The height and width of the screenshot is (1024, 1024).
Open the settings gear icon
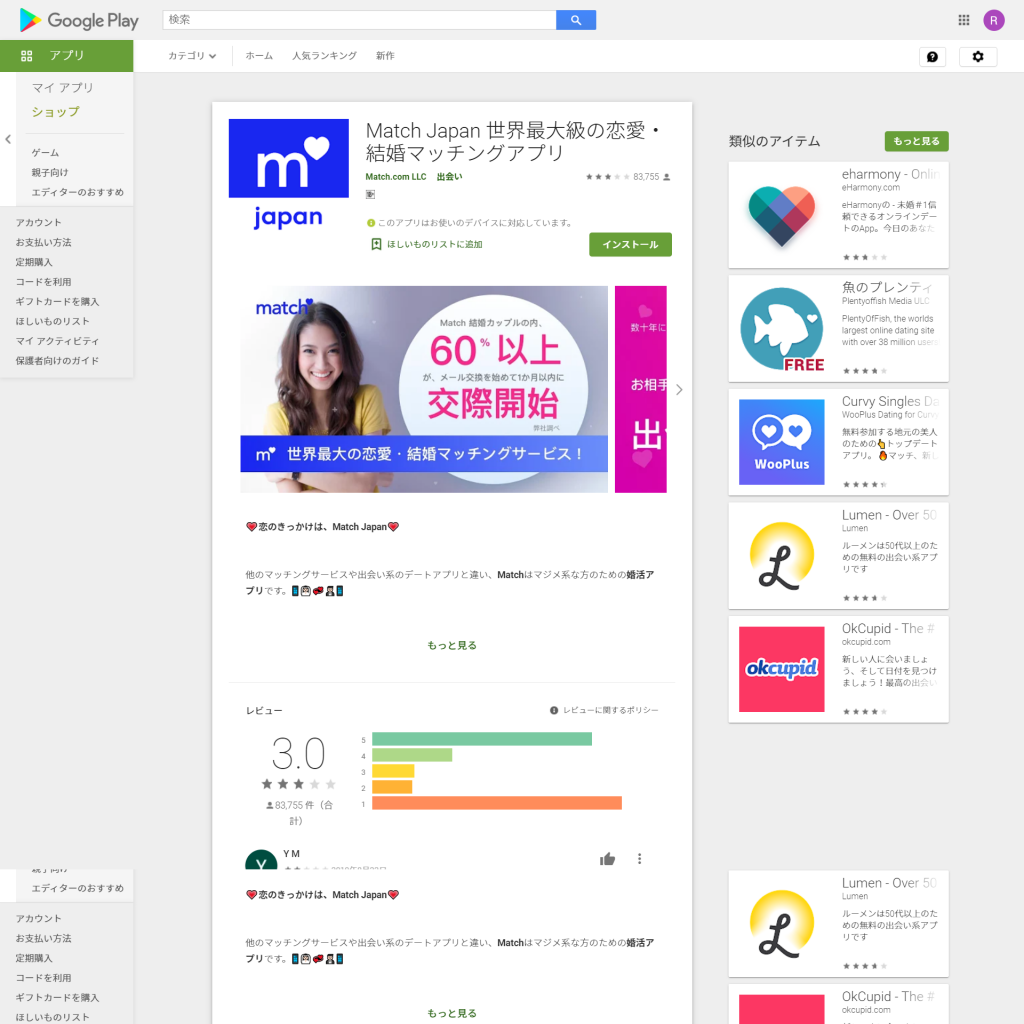click(x=978, y=57)
